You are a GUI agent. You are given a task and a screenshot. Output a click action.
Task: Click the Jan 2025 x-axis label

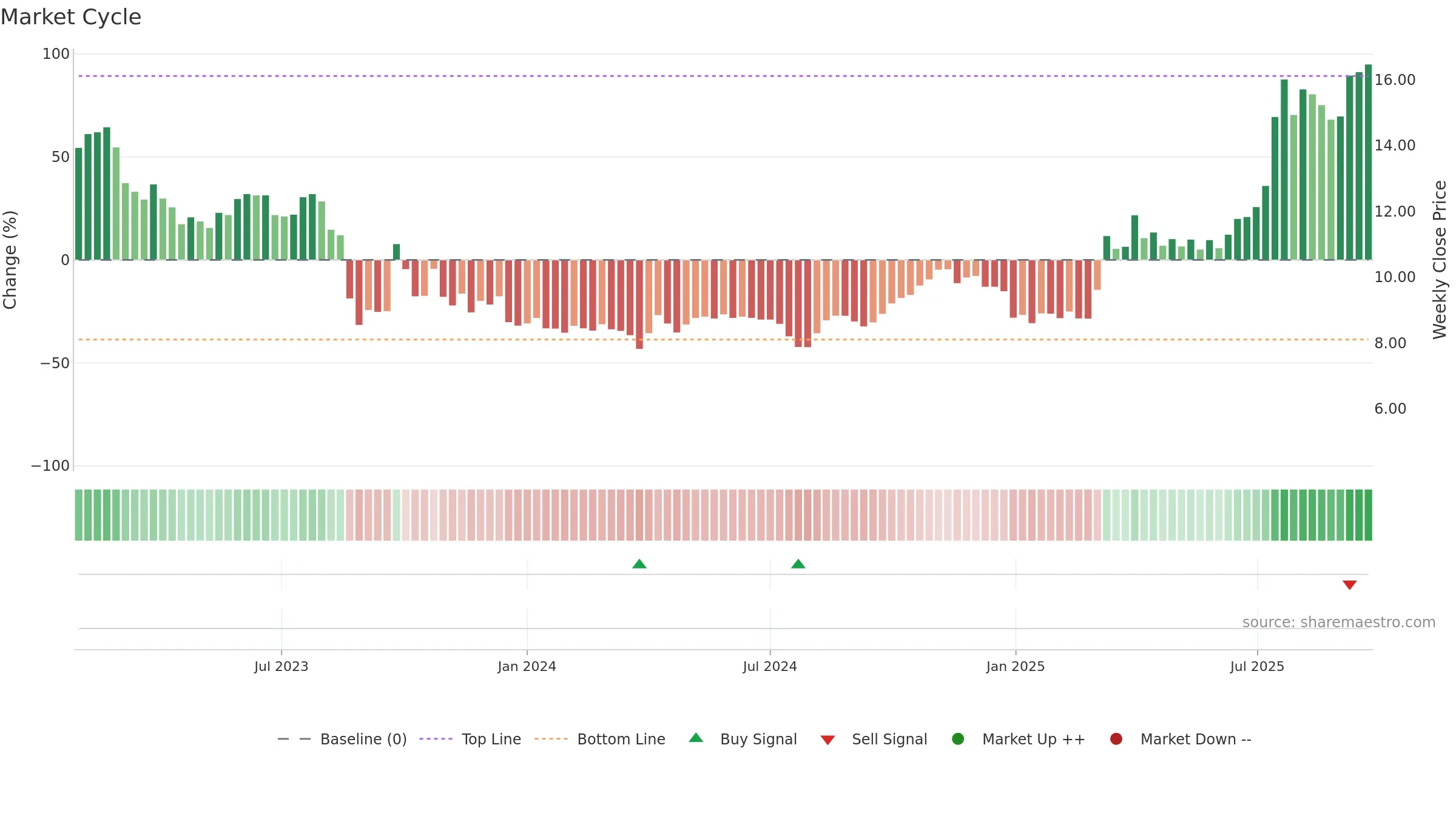click(x=1016, y=667)
